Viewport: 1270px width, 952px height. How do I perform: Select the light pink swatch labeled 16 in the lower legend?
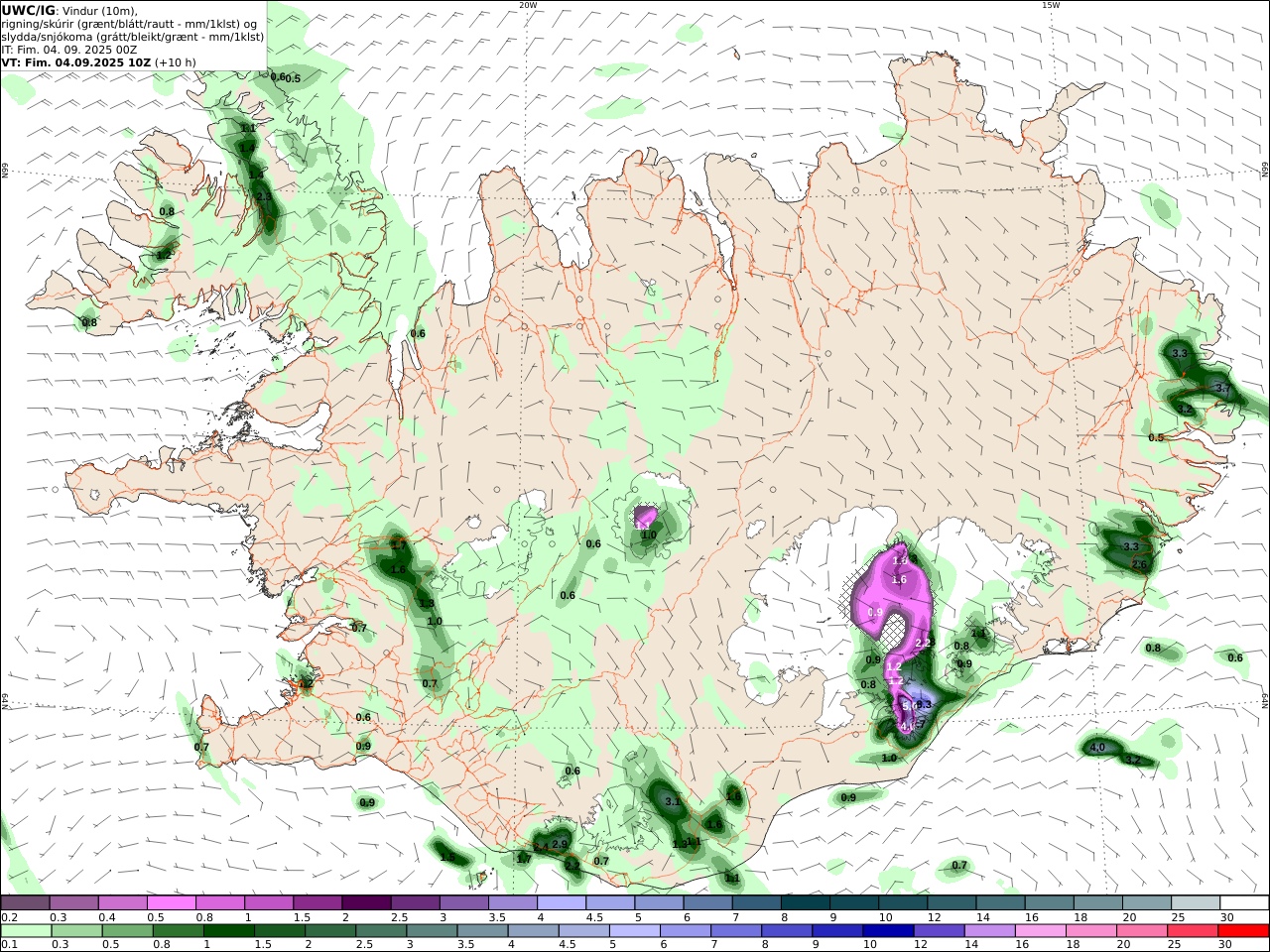point(1041,931)
